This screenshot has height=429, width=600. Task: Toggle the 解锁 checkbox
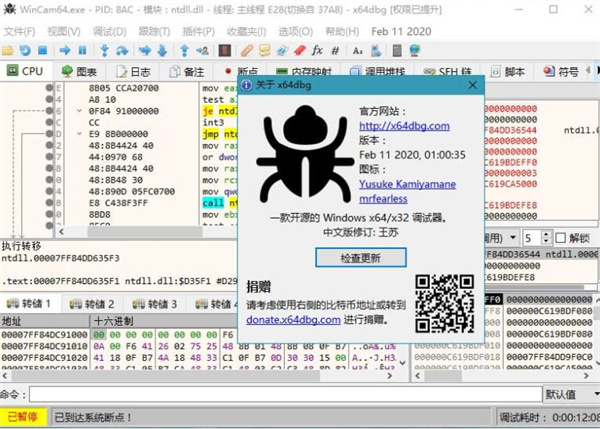click(561, 238)
